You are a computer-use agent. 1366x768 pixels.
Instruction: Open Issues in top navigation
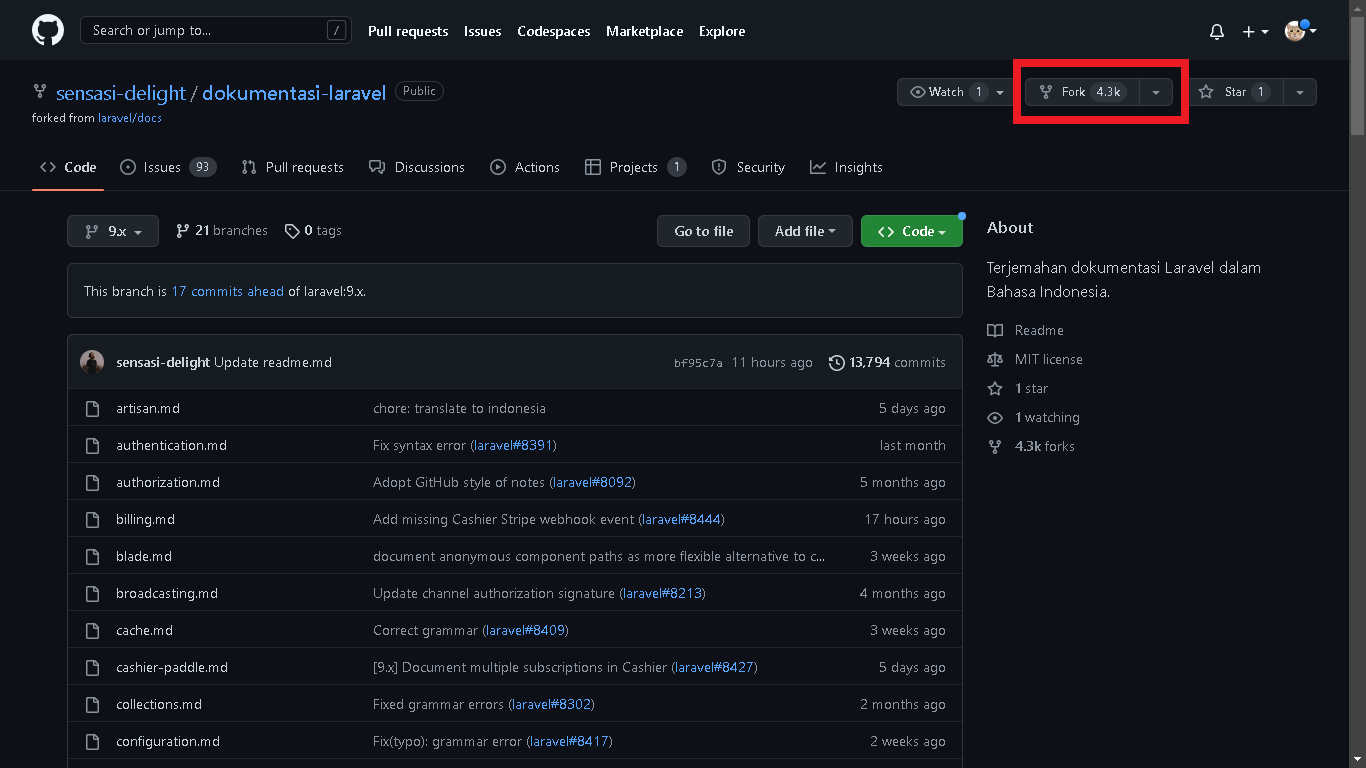click(482, 31)
